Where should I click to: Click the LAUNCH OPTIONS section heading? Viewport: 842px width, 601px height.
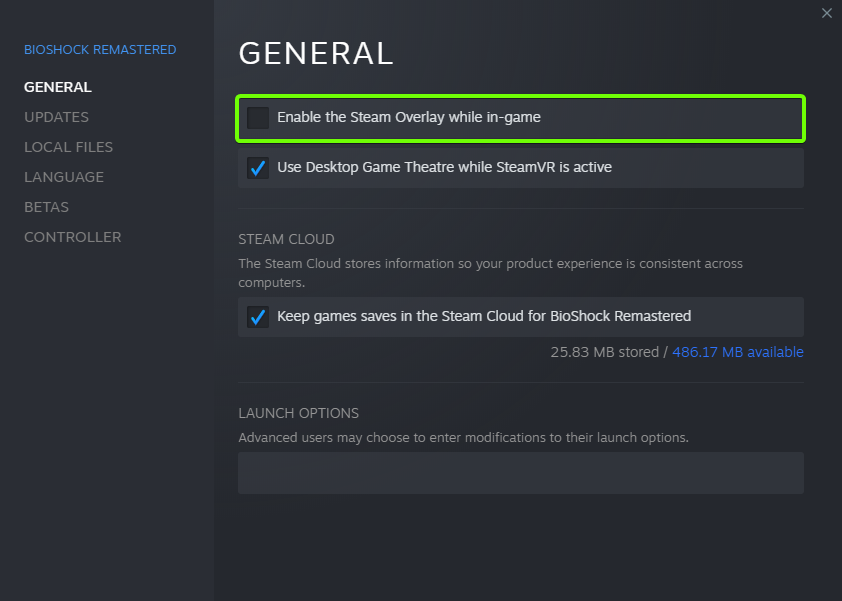coord(298,413)
